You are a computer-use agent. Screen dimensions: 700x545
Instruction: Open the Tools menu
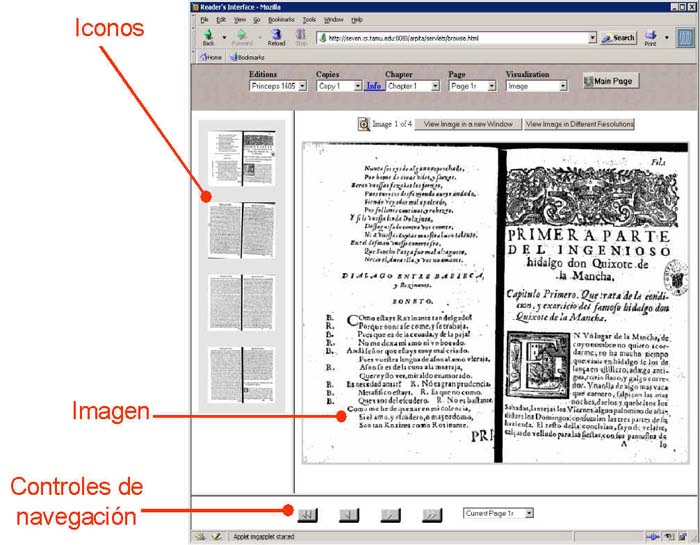(309, 20)
